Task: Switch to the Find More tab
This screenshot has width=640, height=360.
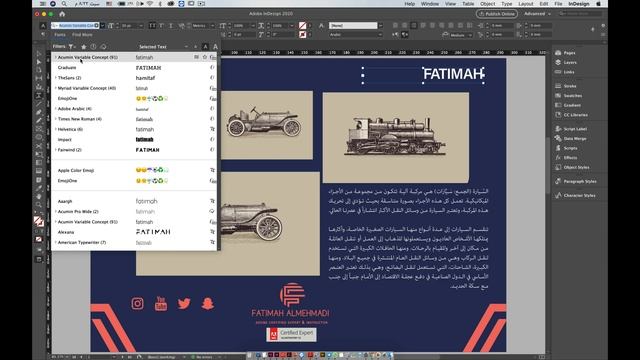Action: pos(82,35)
